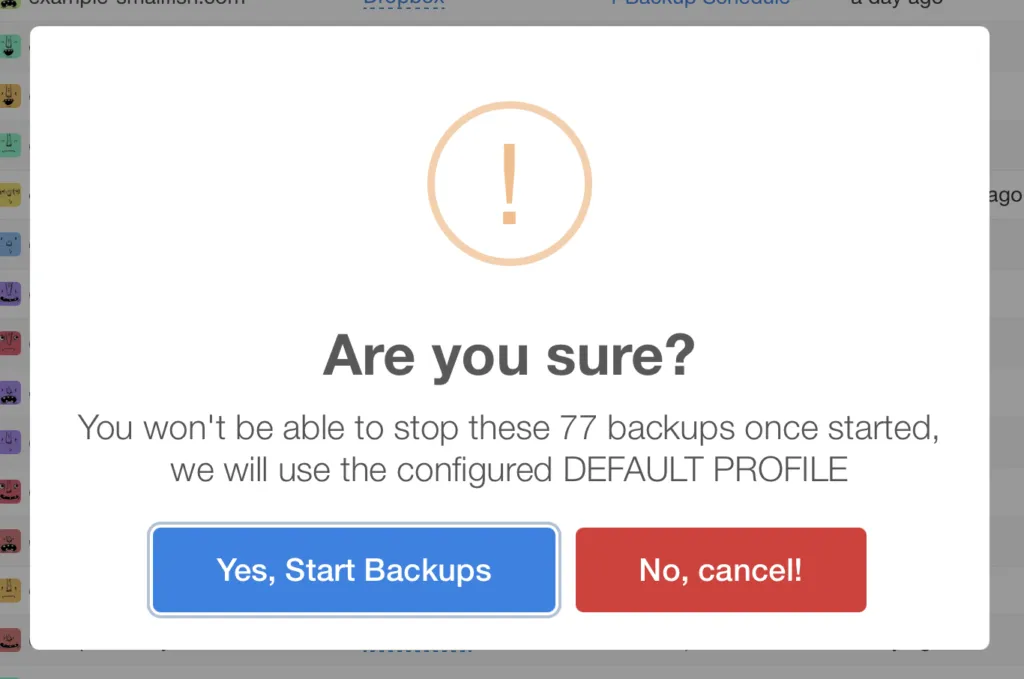Click the blue avatar icon in the sidebar

[9, 243]
